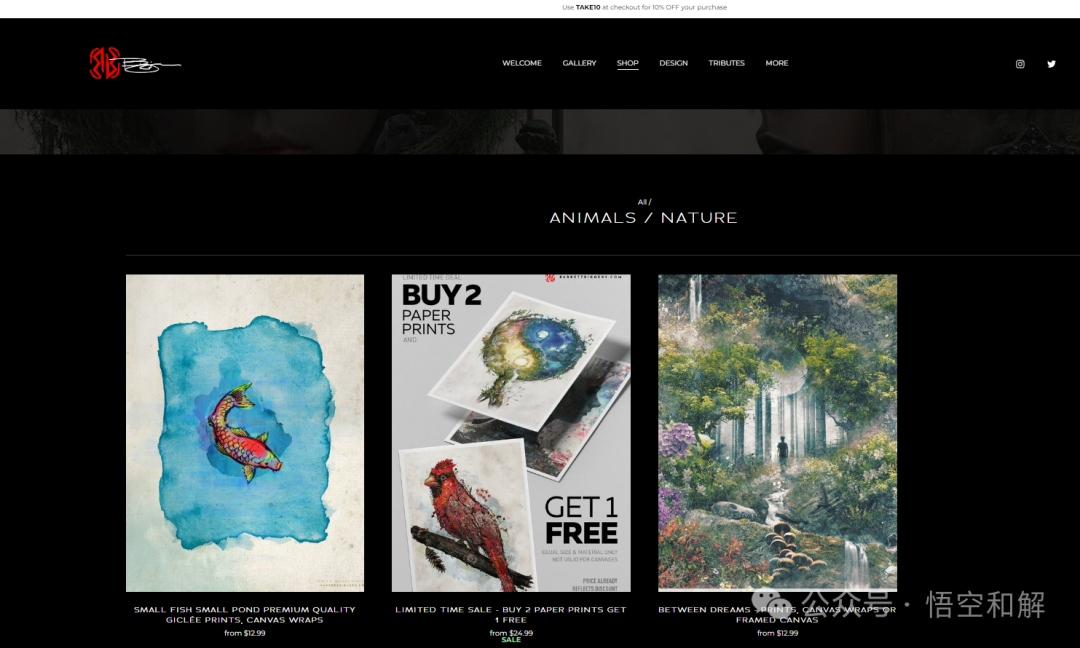Click the All breadcrumb link
Image resolution: width=1080 pixels, height=648 pixels.
click(642, 202)
